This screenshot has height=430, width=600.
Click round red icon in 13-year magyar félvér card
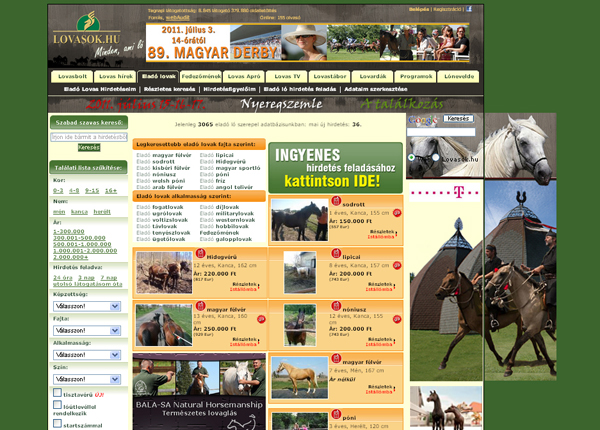click(x=261, y=319)
